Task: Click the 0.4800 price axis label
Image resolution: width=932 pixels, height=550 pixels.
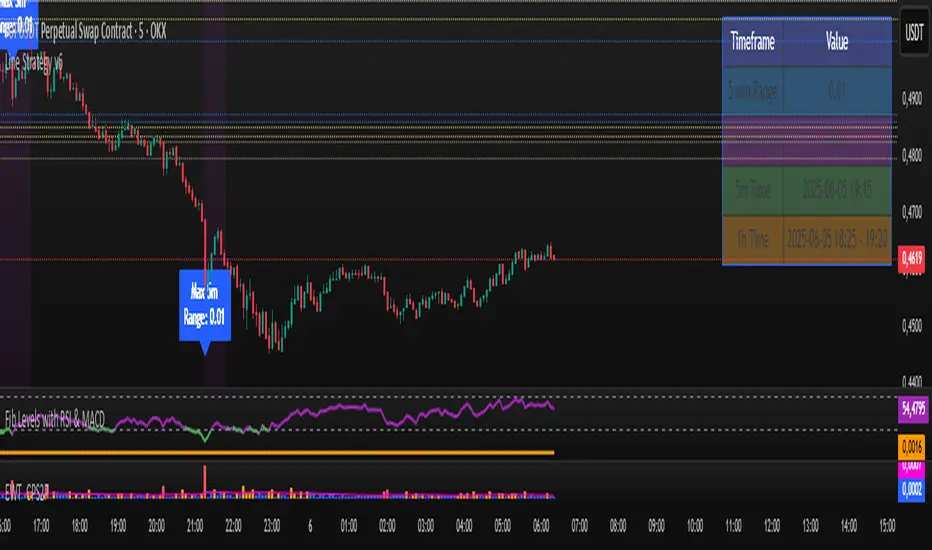Action: coord(912,156)
